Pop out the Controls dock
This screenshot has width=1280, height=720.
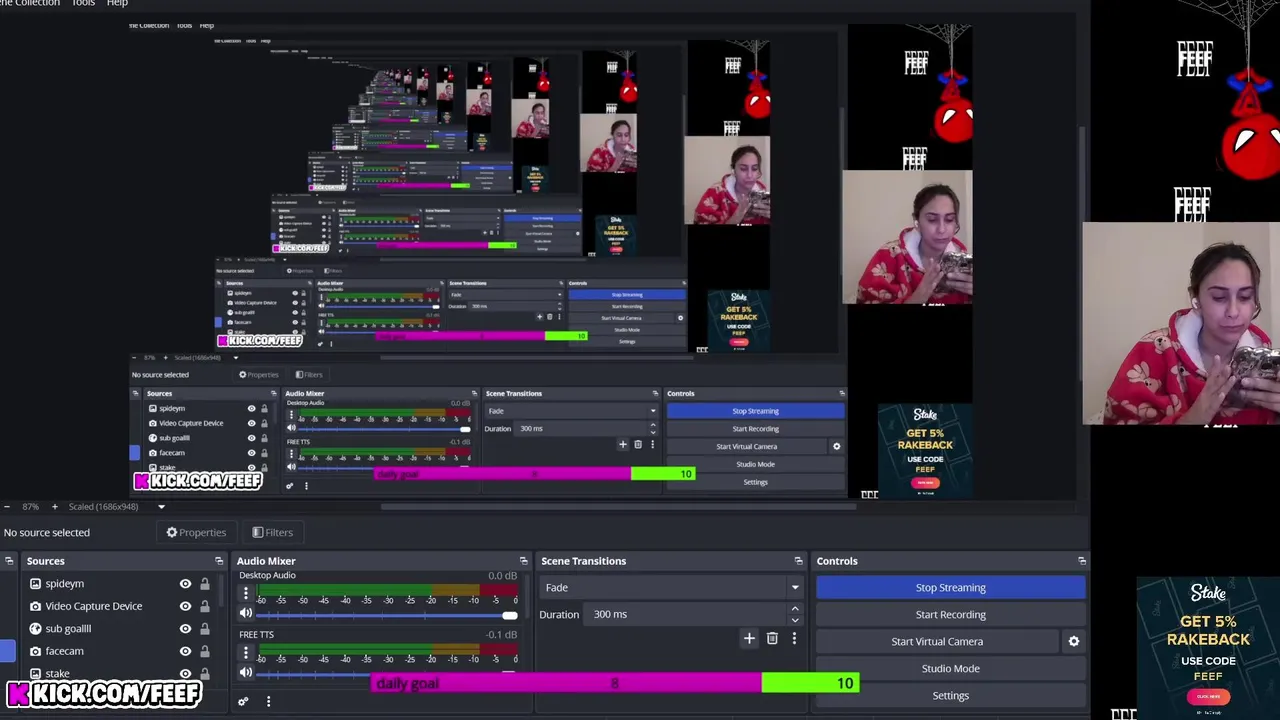tap(1081, 561)
